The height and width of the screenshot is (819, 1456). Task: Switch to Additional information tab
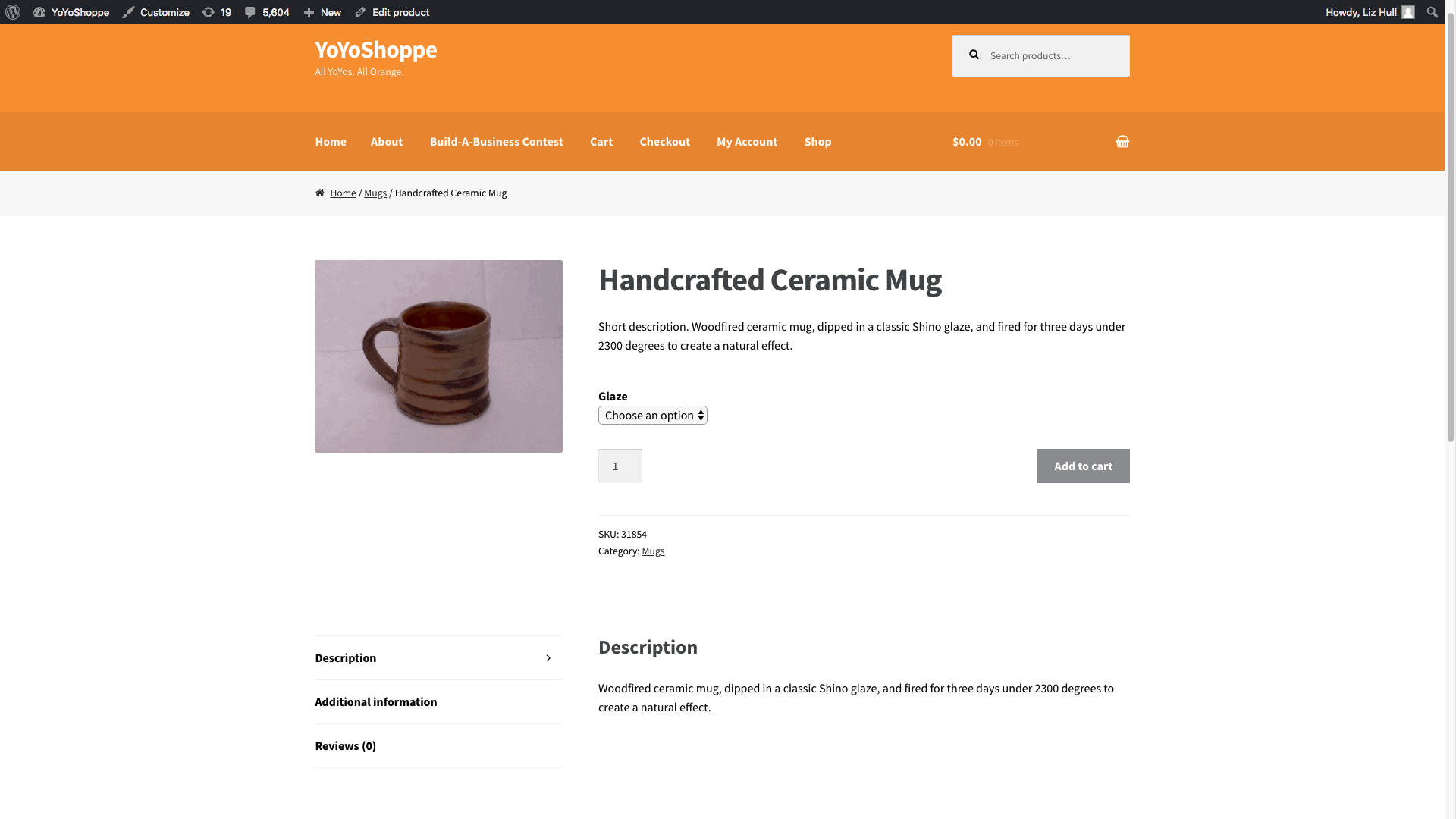tap(376, 702)
